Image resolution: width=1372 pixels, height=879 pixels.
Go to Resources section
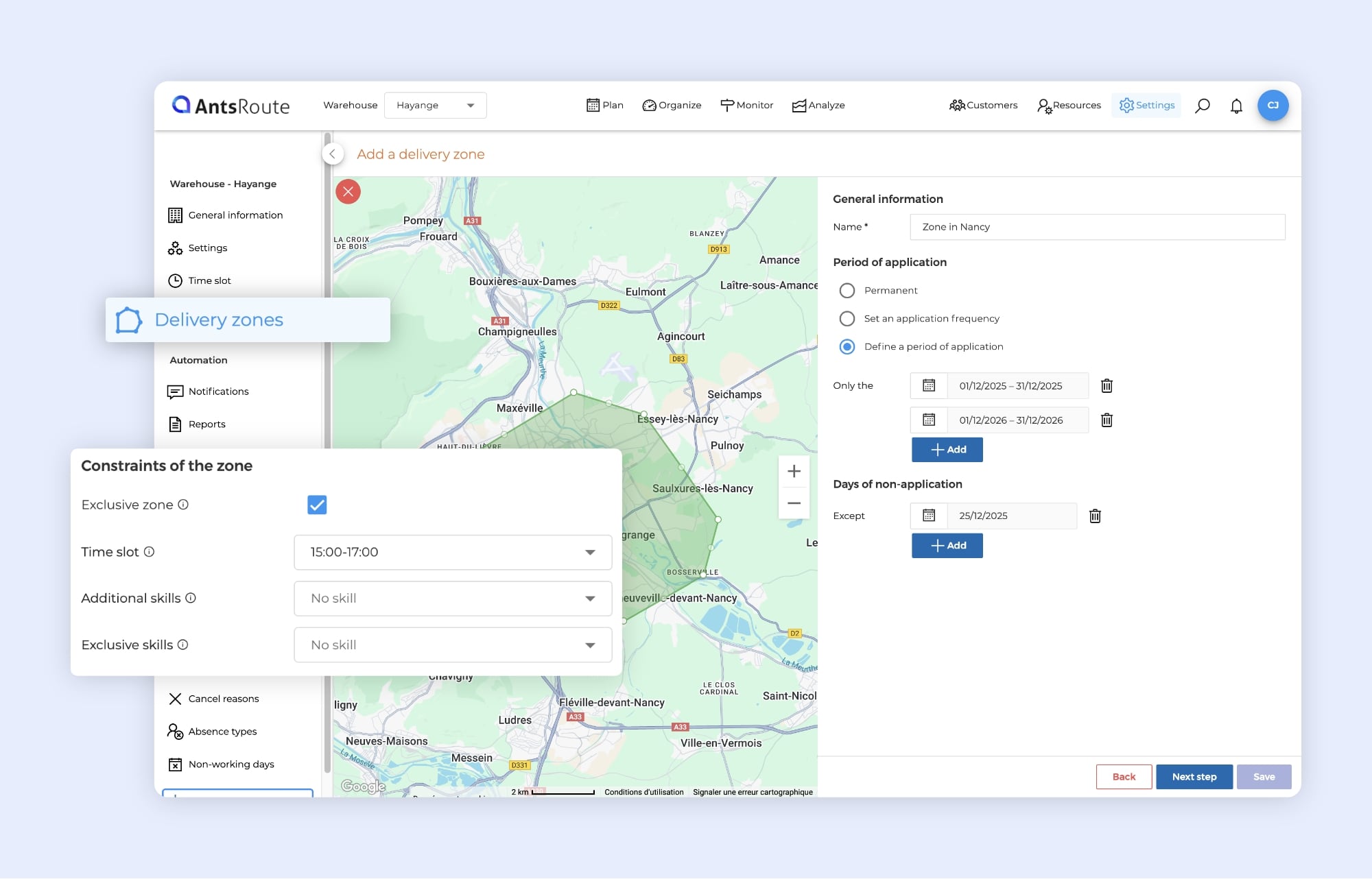coord(1069,106)
